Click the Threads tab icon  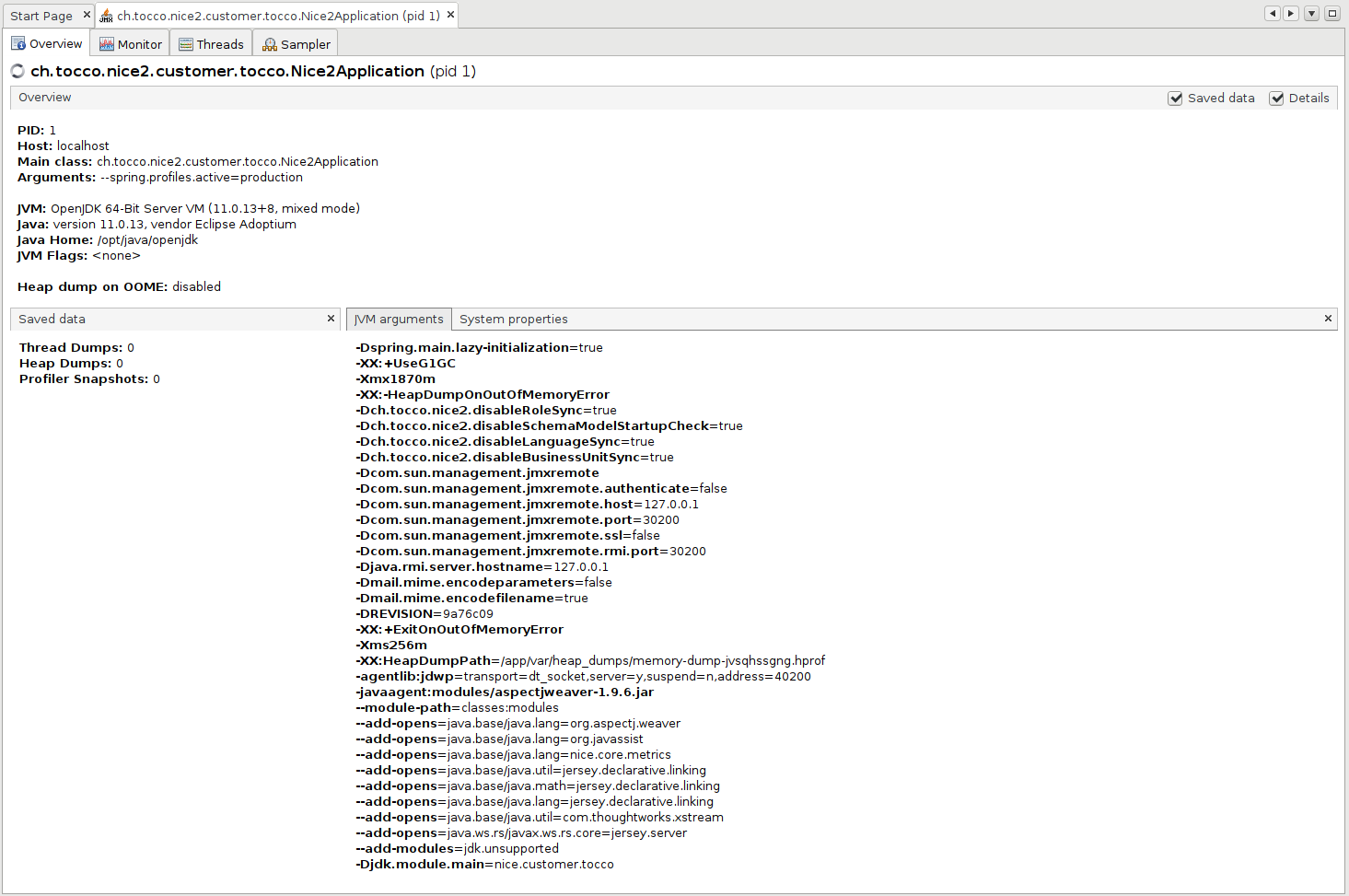pyautogui.click(x=186, y=44)
